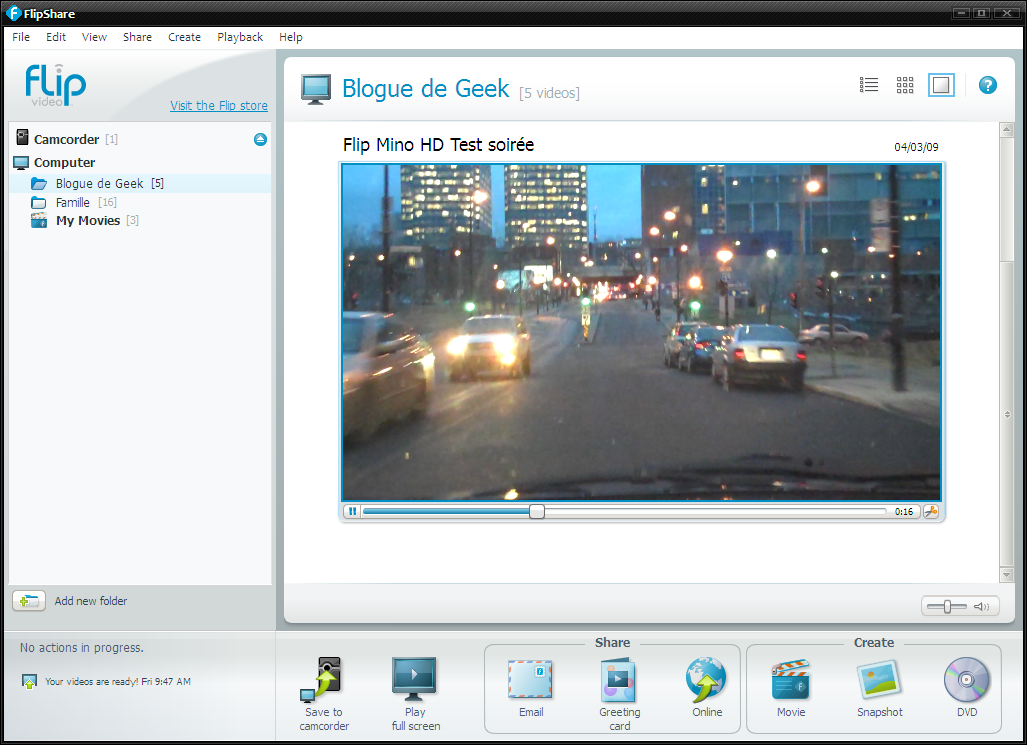Viewport: 1027px width, 745px height.
Task: Create a Greeting card
Action: pyautogui.click(x=619, y=682)
